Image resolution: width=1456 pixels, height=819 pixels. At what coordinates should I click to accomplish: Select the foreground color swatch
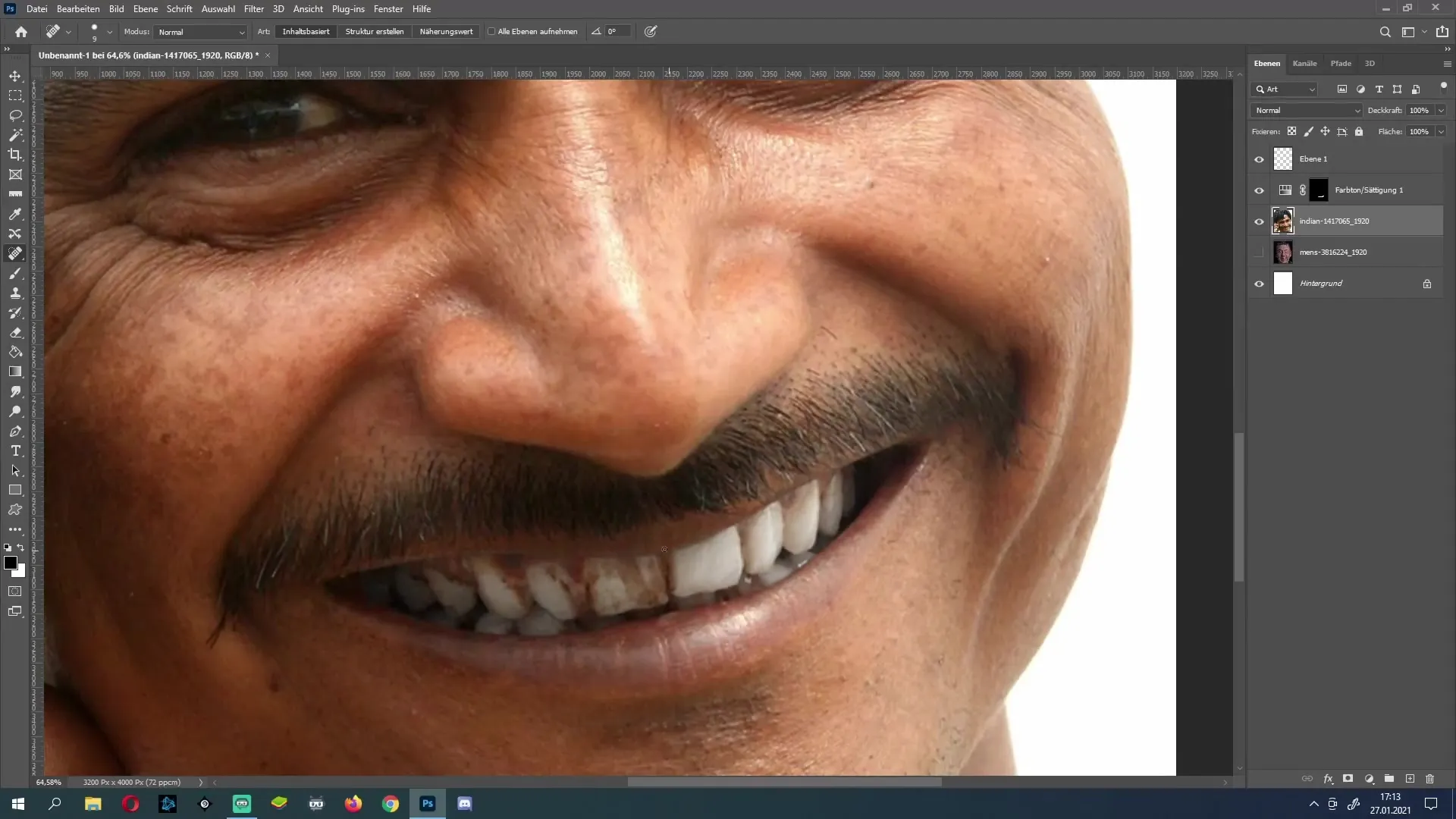click(11, 565)
